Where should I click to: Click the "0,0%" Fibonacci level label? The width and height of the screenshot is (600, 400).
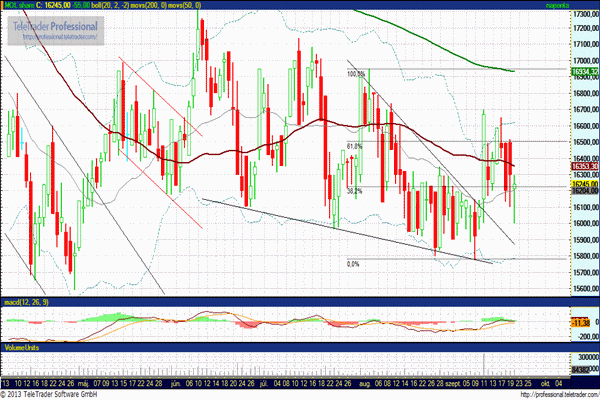point(353,264)
